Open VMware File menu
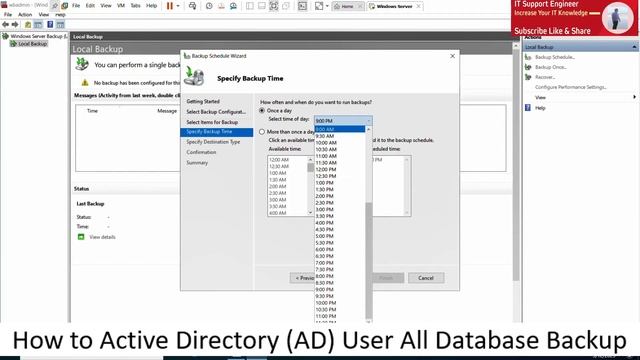 (x=76, y=6)
